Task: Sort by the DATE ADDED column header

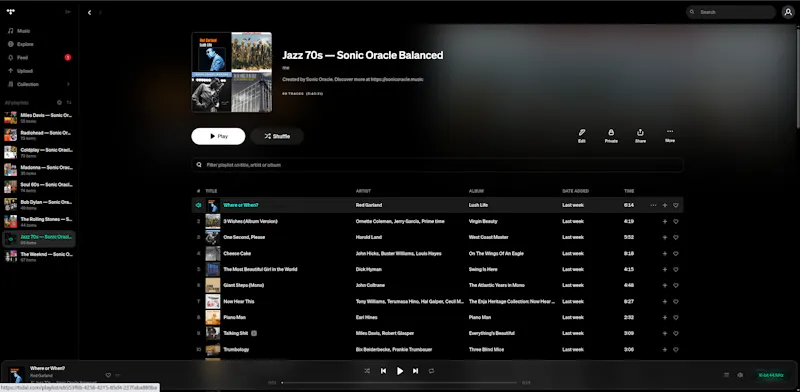Action: [576, 191]
